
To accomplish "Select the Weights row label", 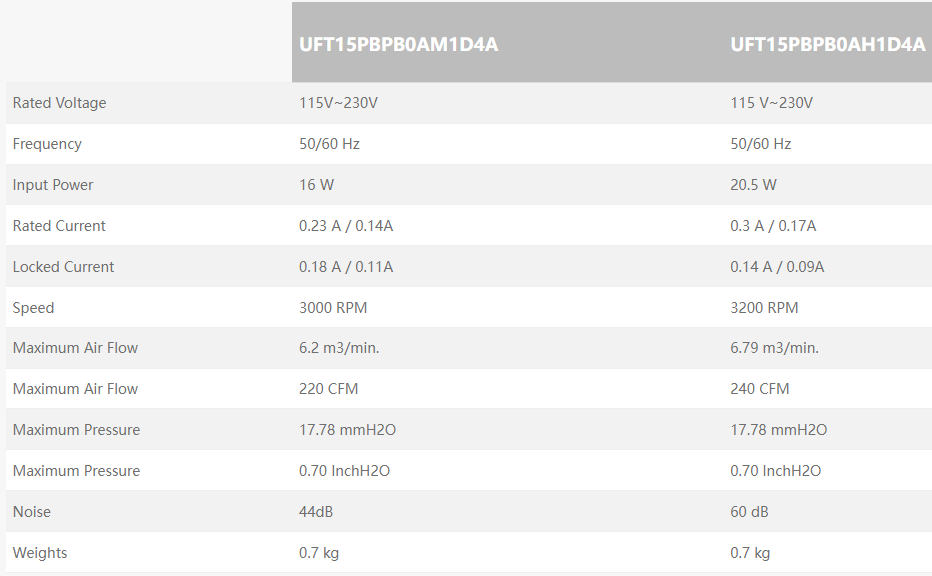I will click(x=40, y=553).
